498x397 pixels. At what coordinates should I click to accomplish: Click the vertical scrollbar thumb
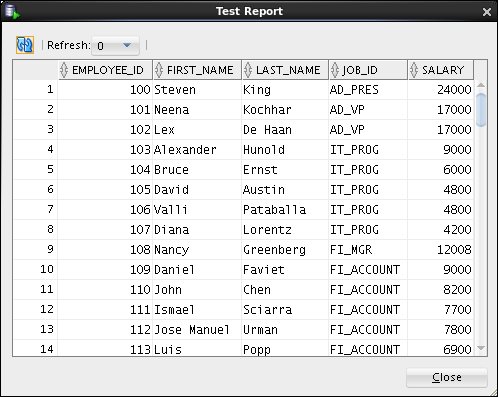click(x=481, y=110)
